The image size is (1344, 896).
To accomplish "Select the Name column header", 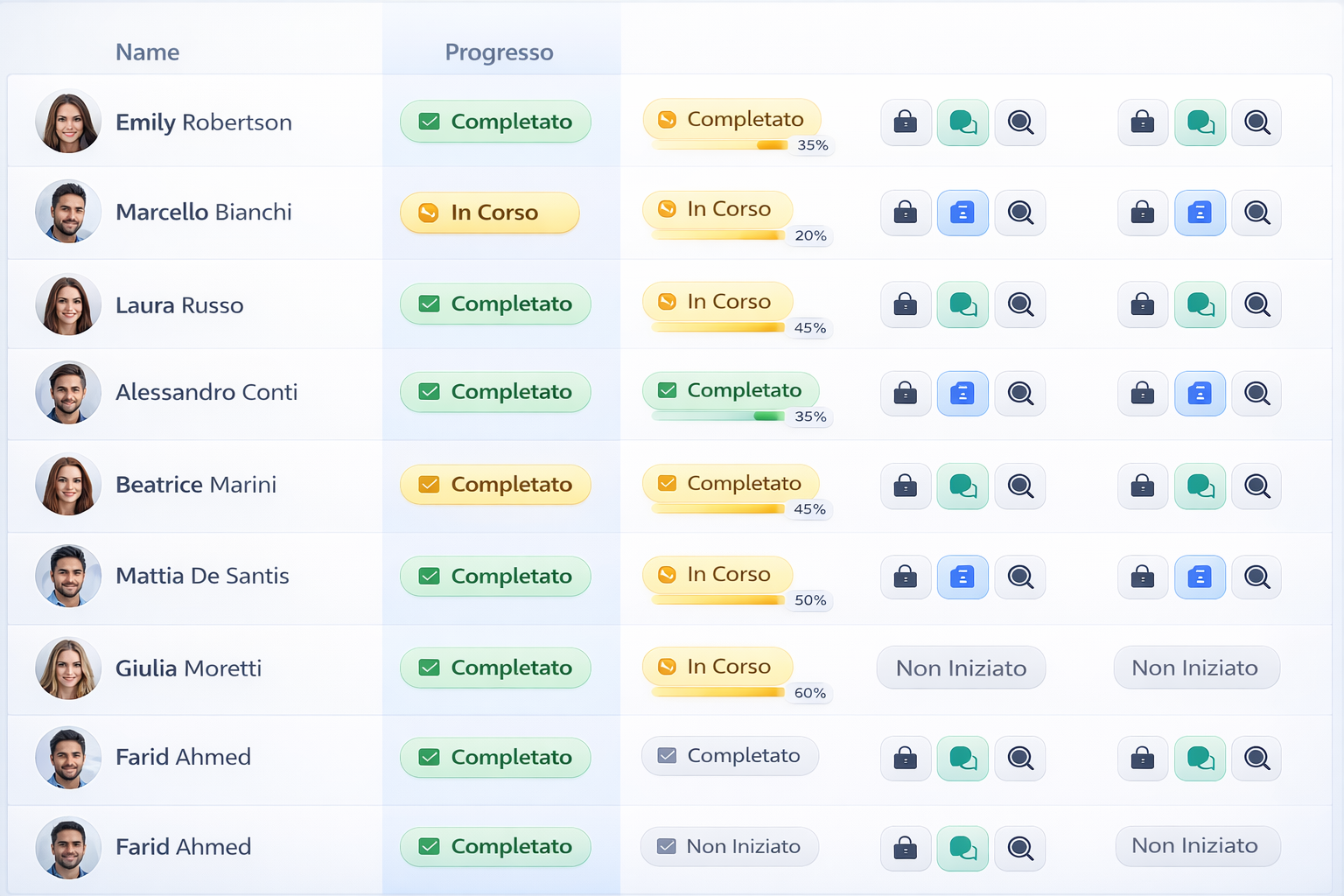I will tap(147, 52).
